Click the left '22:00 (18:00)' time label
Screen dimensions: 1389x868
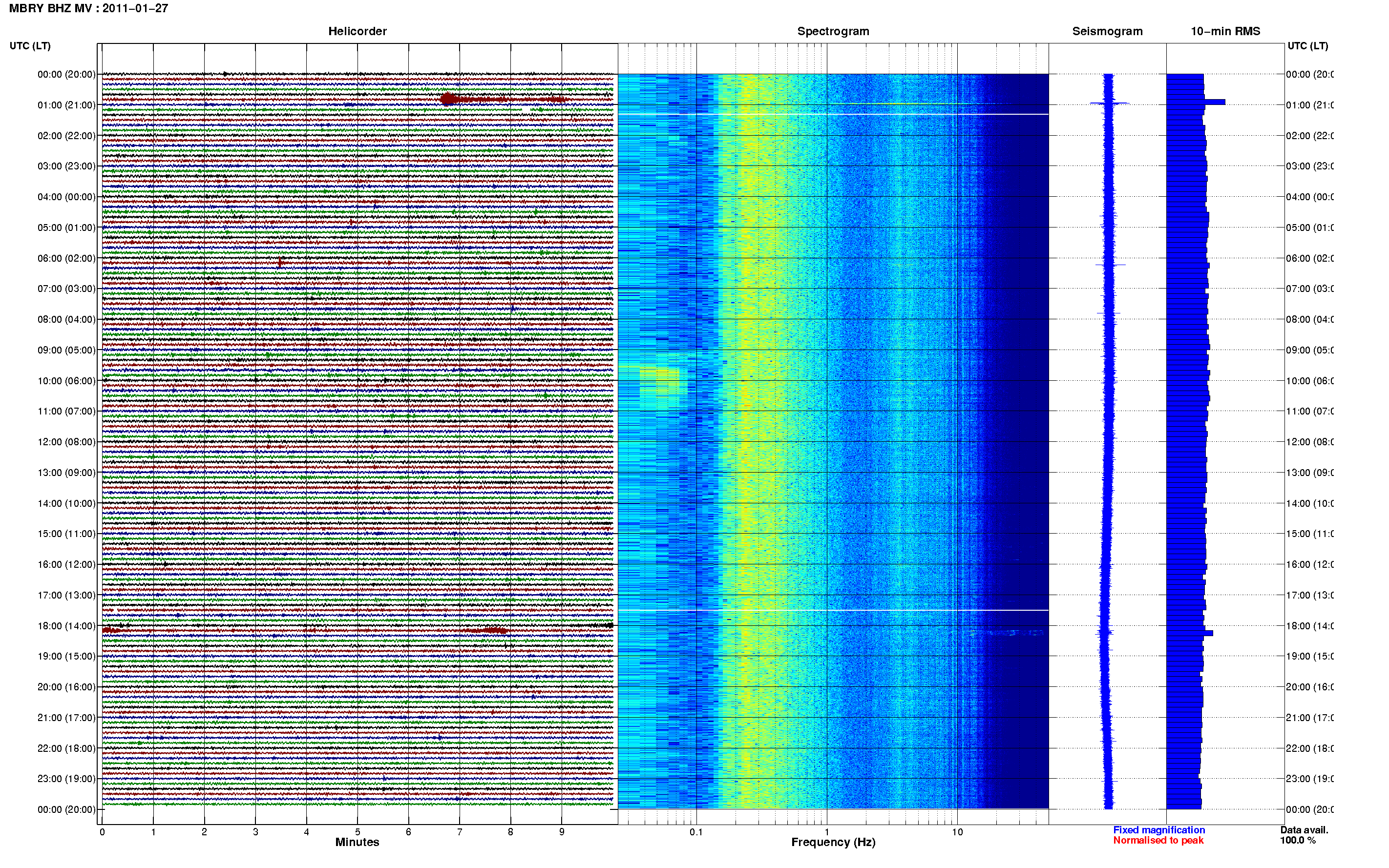[x=66, y=748]
